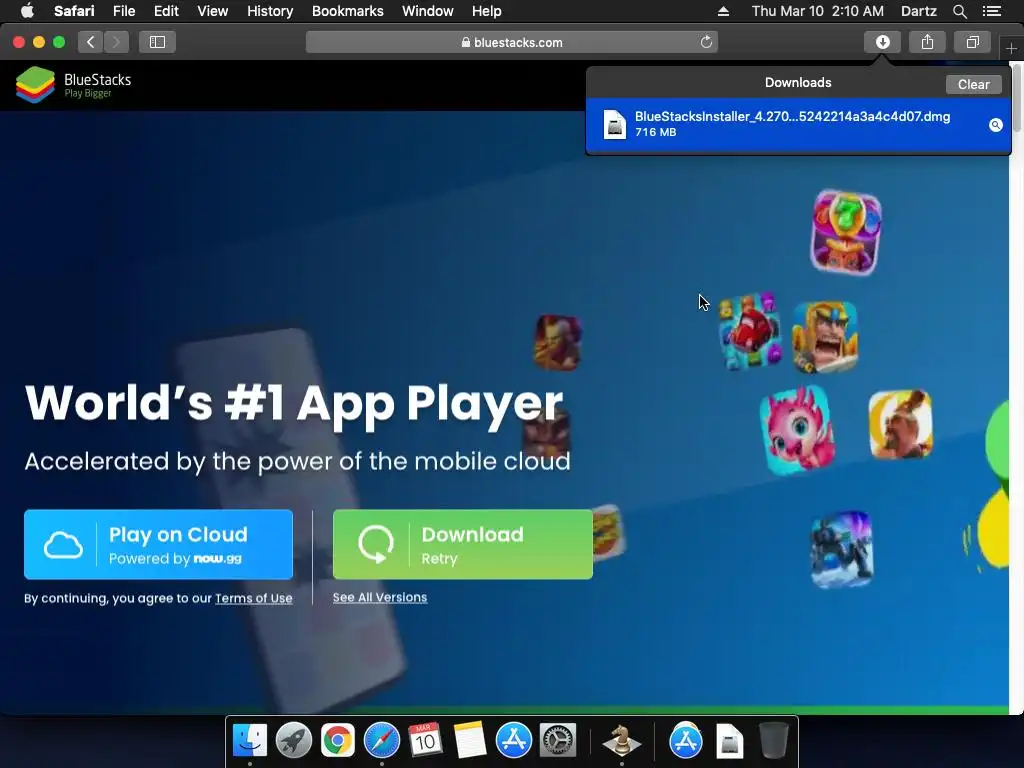Click the slot machine 7 game icon
The width and height of the screenshot is (1024, 768).
[x=846, y=232]
